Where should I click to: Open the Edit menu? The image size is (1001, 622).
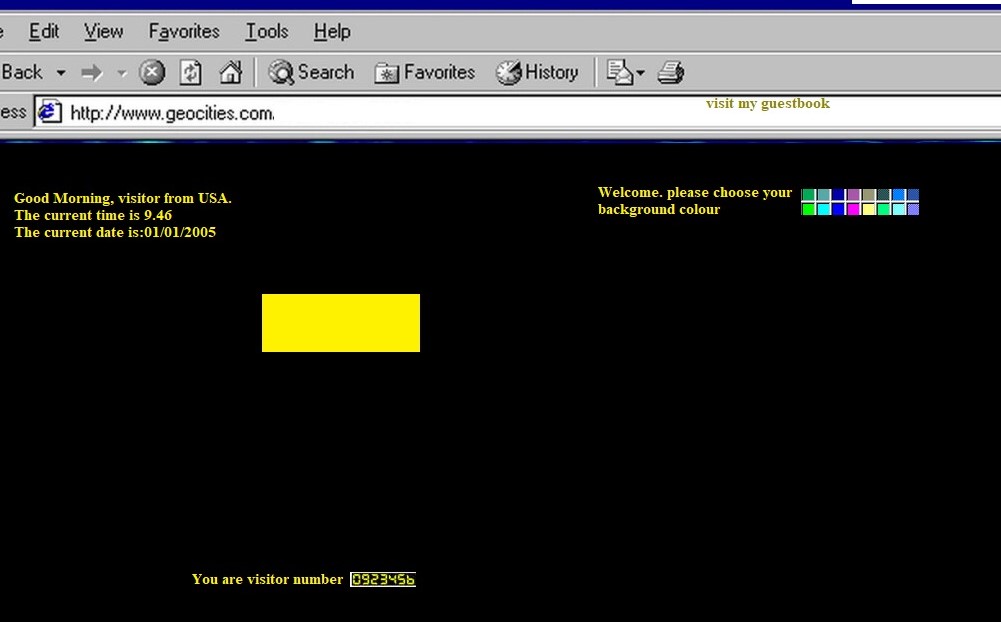[43, 31]
